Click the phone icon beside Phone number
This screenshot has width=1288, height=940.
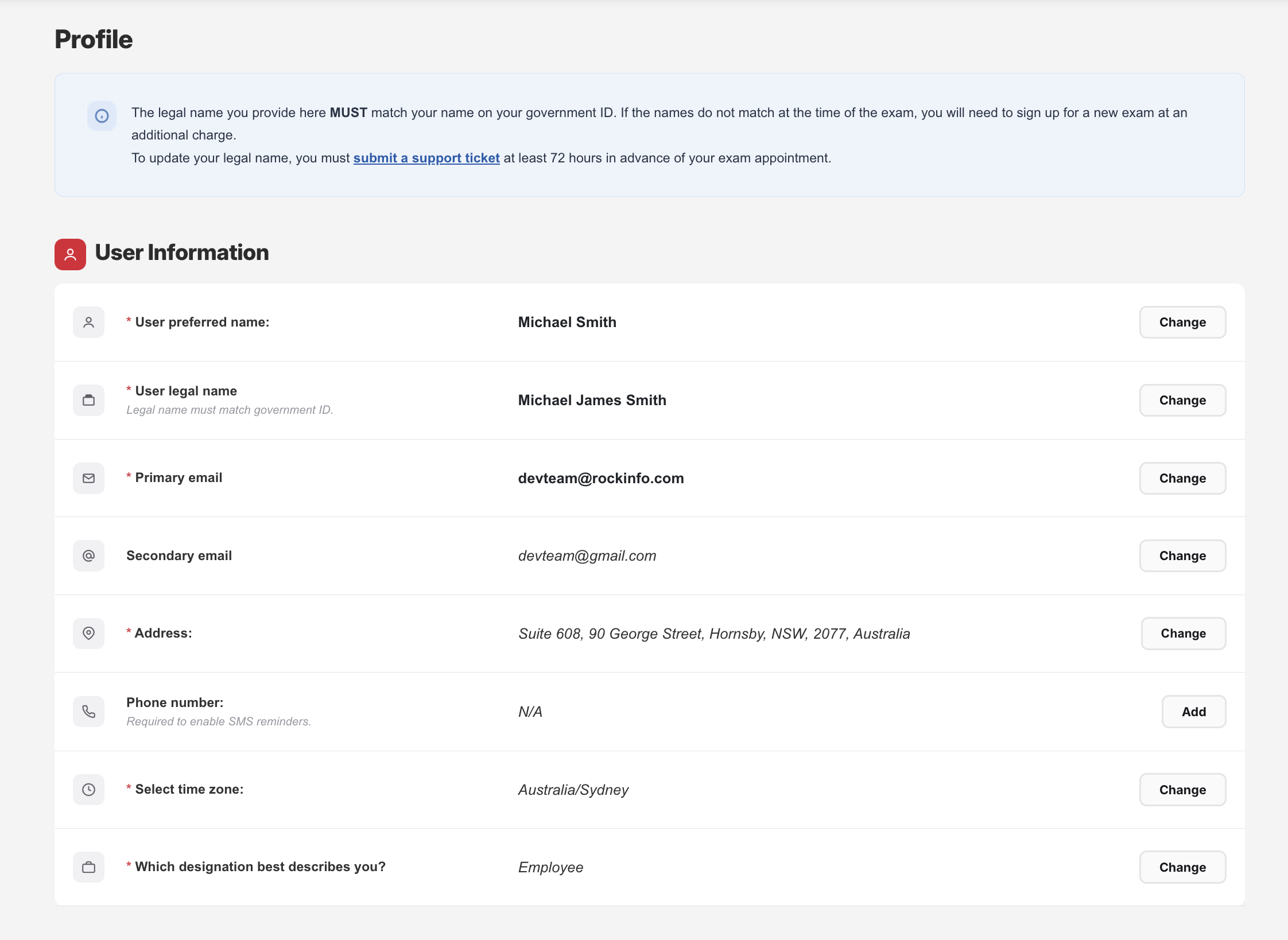(88, 712)
